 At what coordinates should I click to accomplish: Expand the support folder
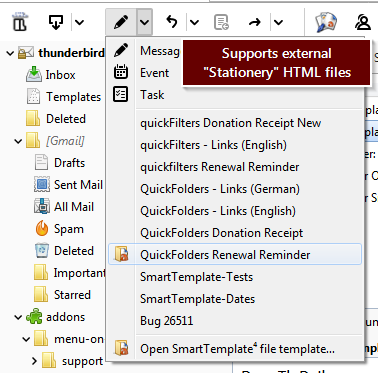[x=34, y=361]
